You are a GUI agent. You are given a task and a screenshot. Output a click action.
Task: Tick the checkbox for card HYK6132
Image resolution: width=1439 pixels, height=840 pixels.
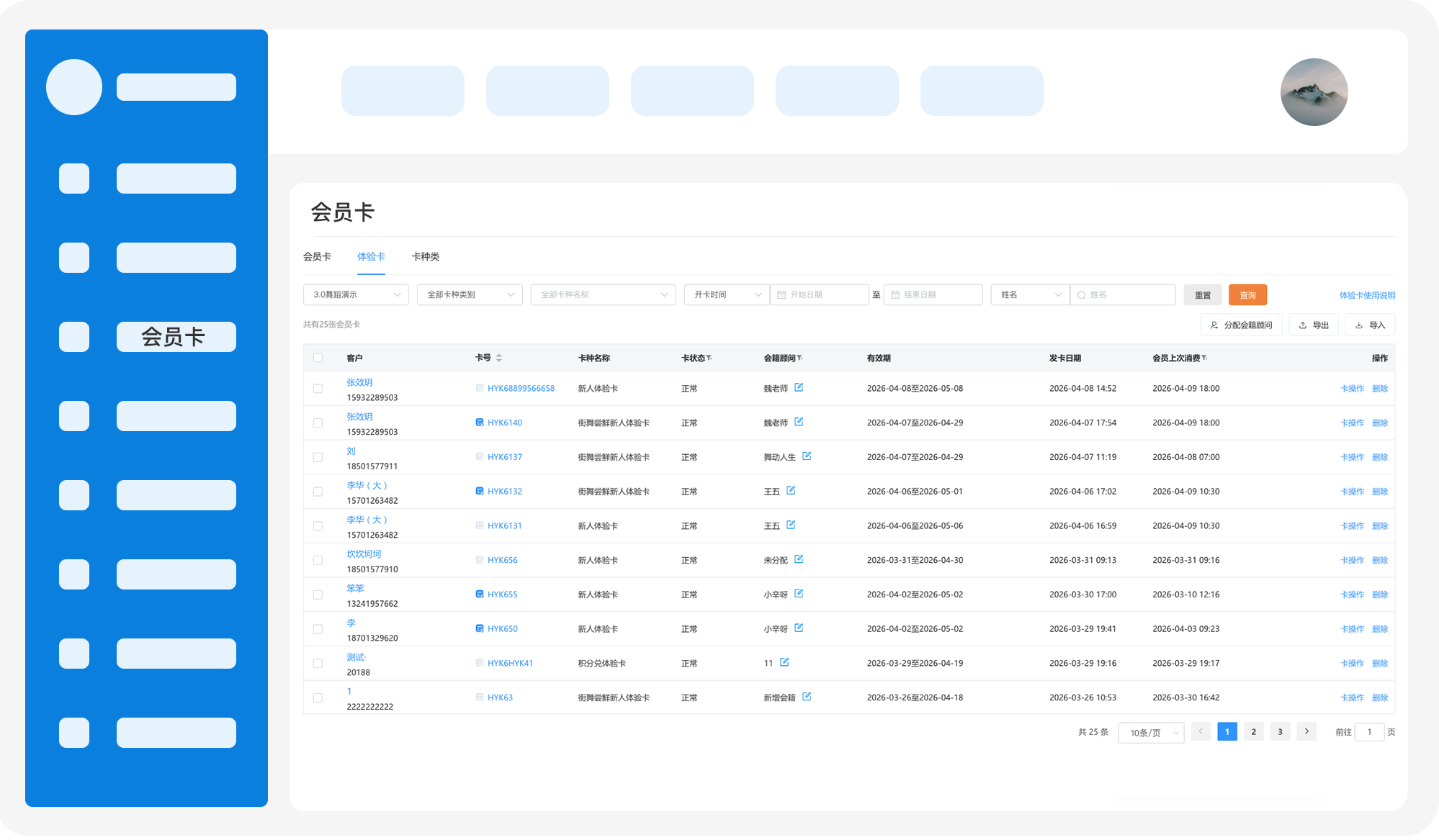(x=318, y=492)
